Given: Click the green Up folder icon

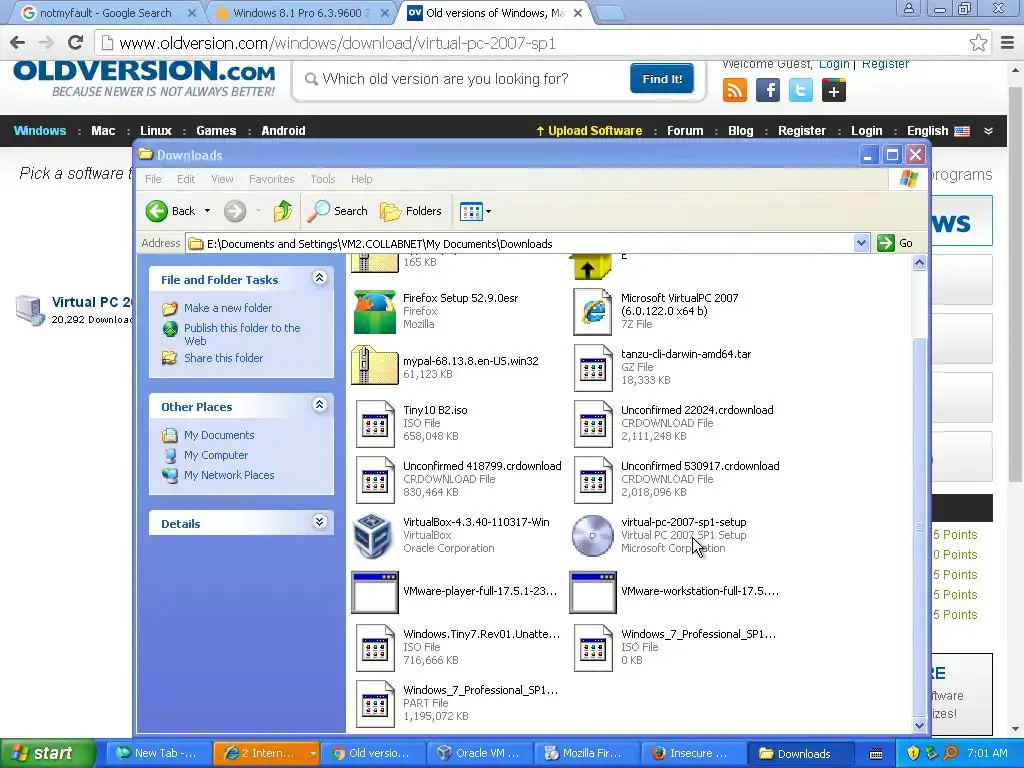Looking at the screenshot, I should (283, 211).
